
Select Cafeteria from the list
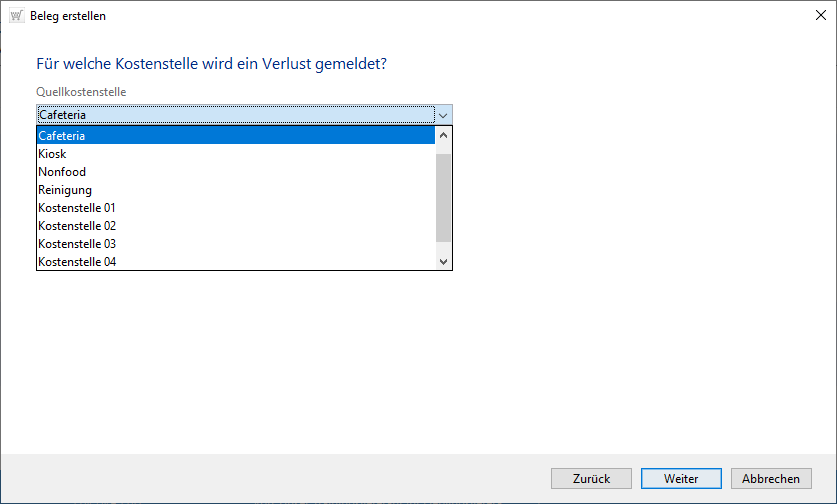click(235, 136)
